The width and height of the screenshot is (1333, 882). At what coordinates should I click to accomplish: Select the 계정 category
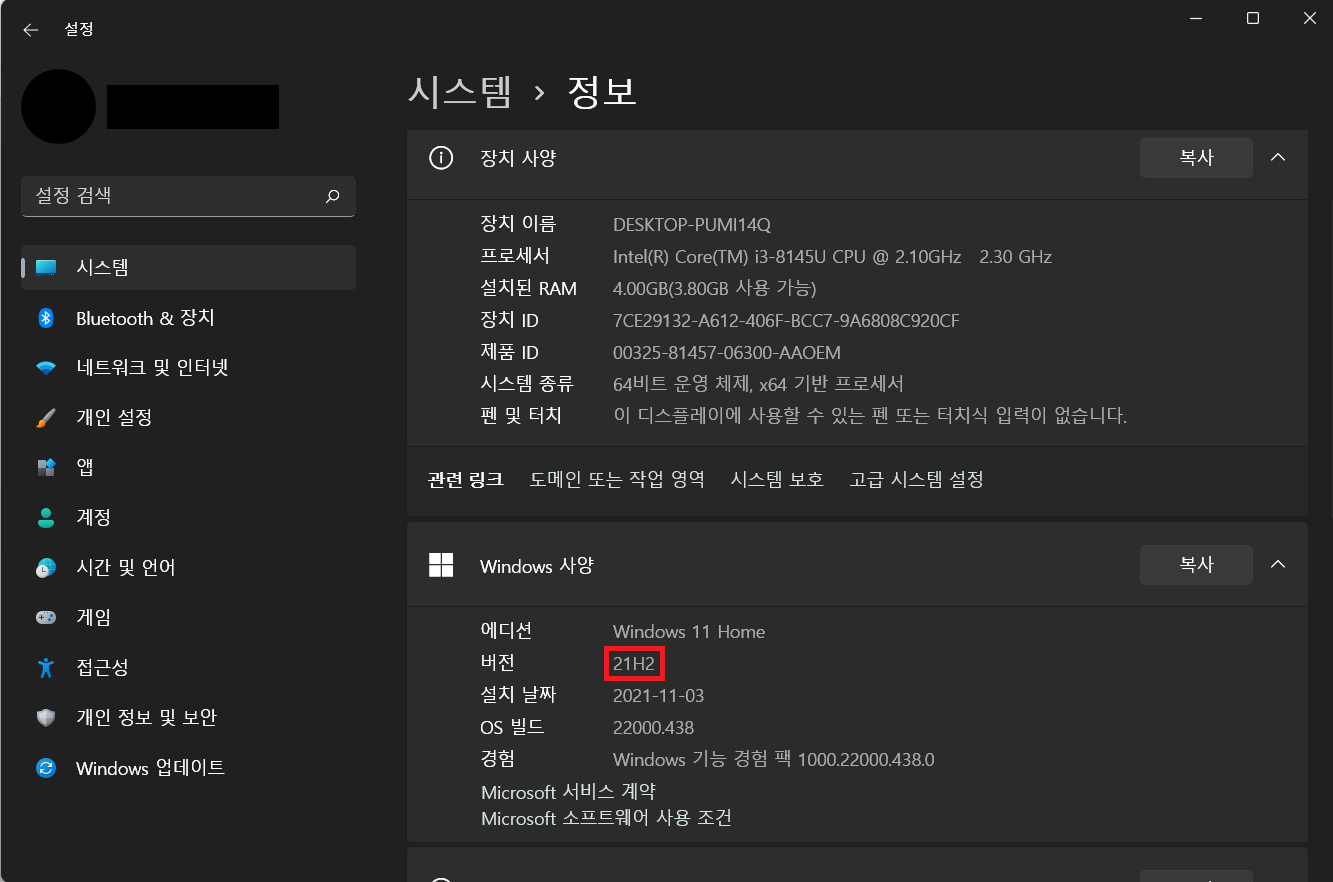pyautogui.click(x=188, y=518)
